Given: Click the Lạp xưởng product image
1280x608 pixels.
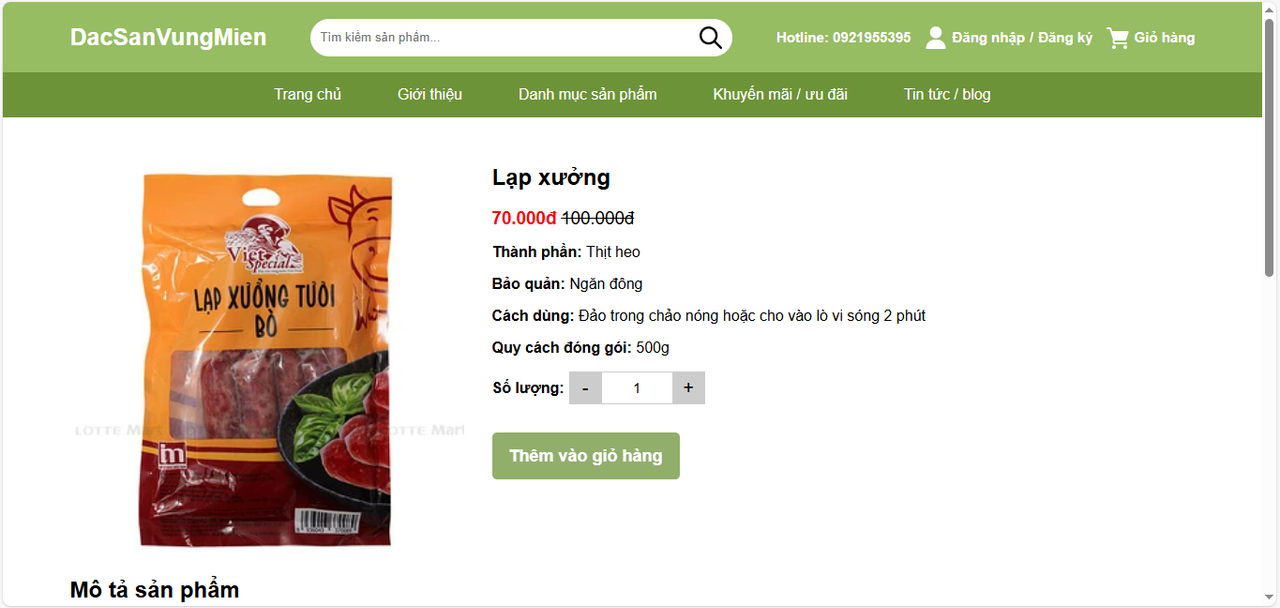Looking at the screenshot, I should 266,361.
